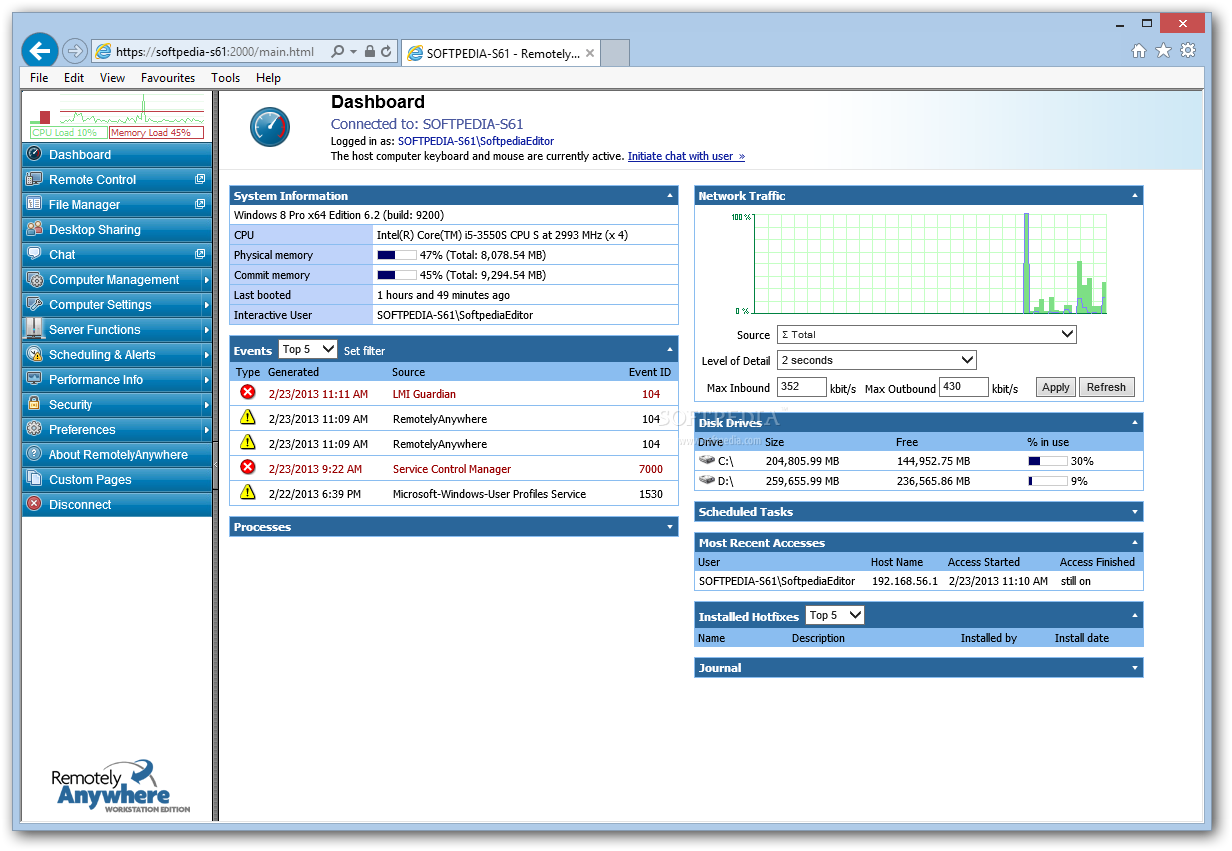Click the network Refresh button
Screen dimensions: 1232x851
tap(1106, 387)
